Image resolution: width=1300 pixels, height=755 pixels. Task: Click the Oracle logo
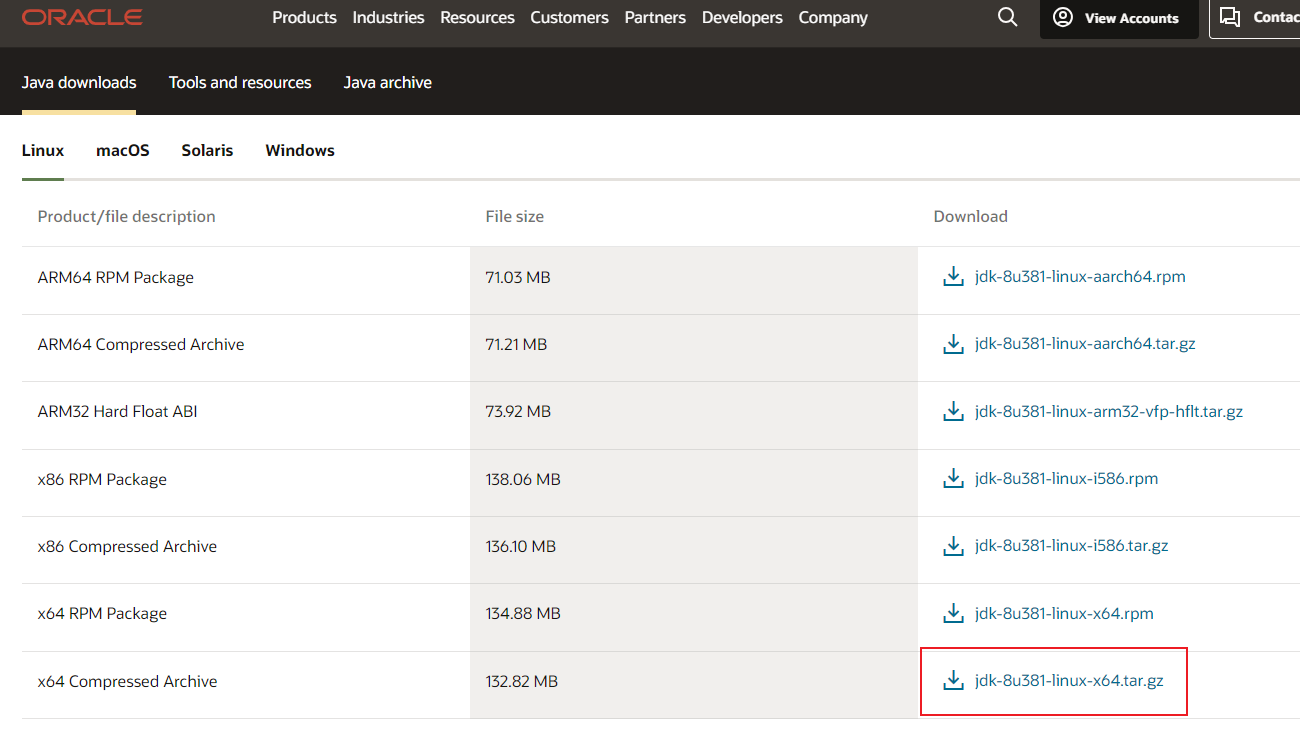pos(82,17)
